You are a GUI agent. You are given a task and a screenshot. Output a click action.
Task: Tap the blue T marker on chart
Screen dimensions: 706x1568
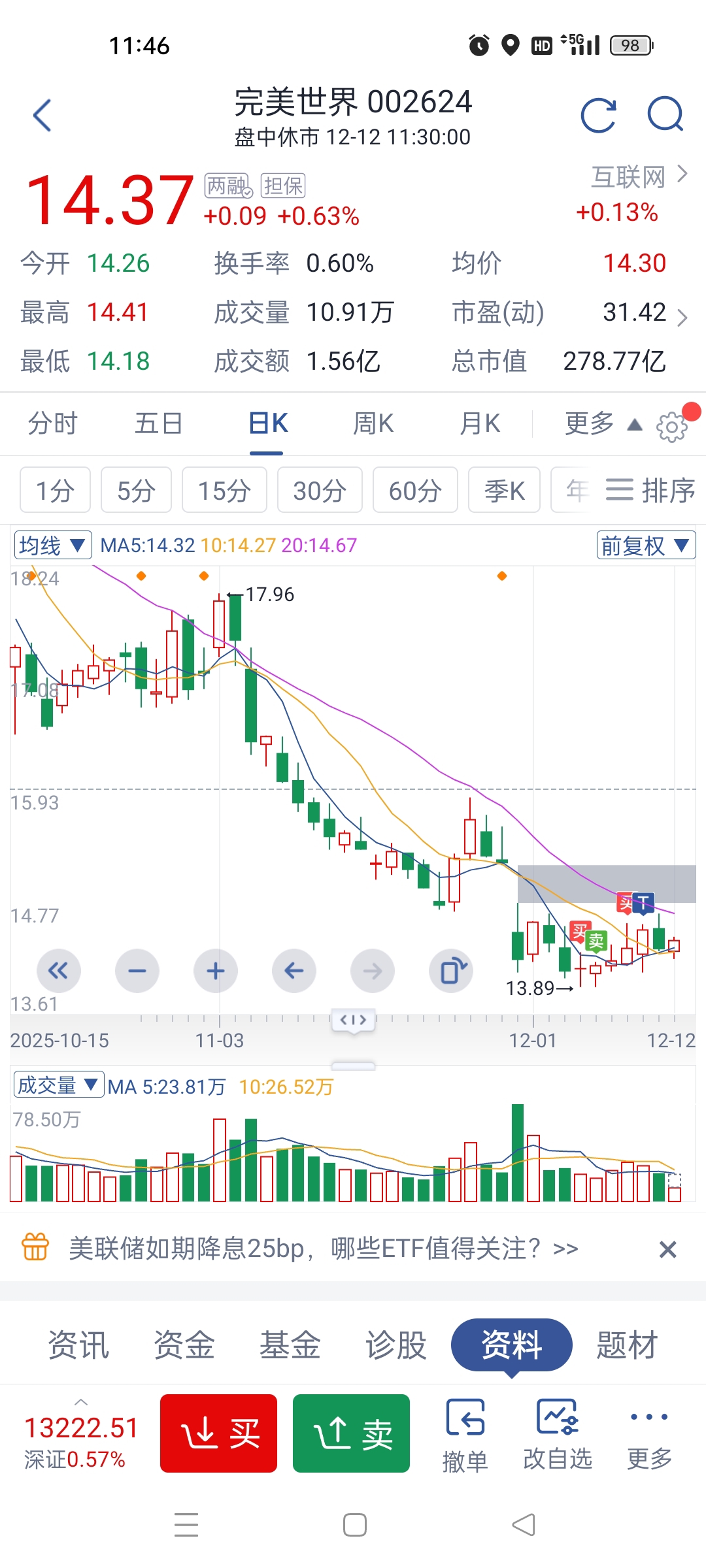(644, 904)
